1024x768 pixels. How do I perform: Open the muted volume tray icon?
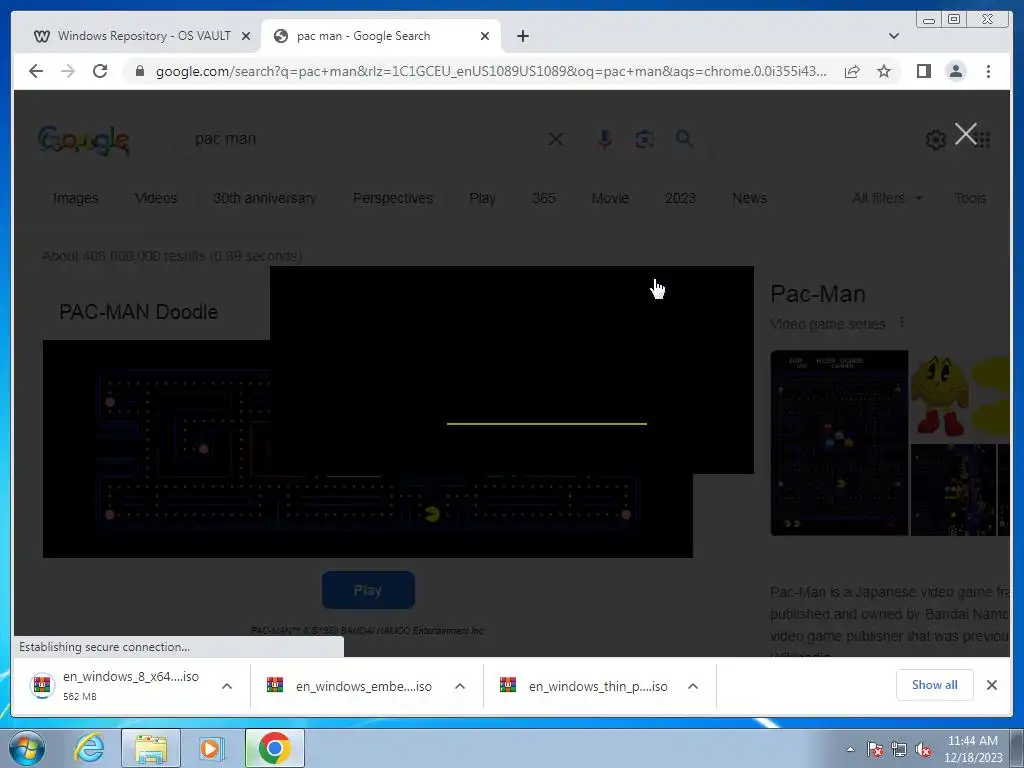[923, 749]
